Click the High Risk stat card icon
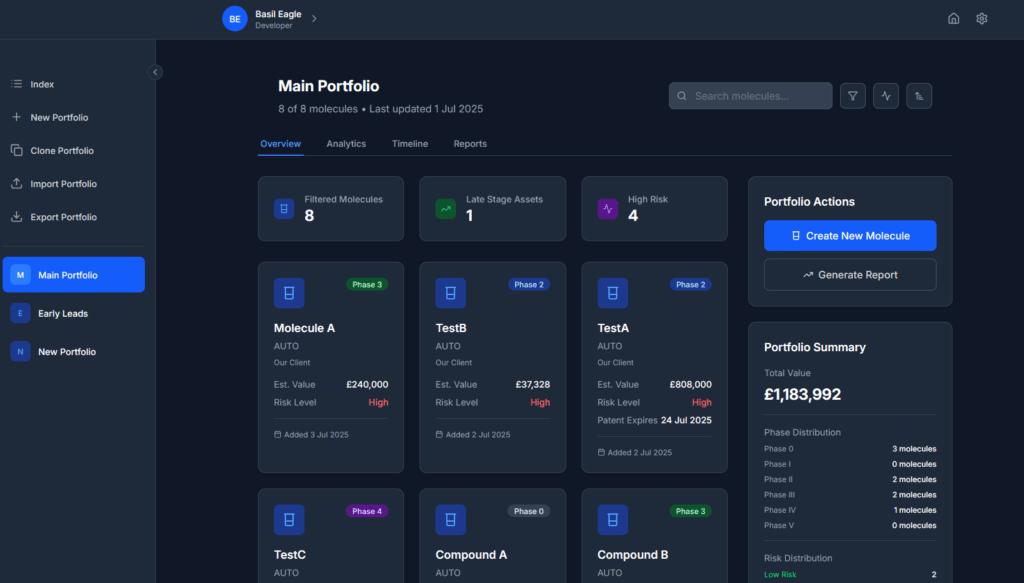Image resolution: width=1024 pixels, height=583 pixels. click(x=608, y=209)
